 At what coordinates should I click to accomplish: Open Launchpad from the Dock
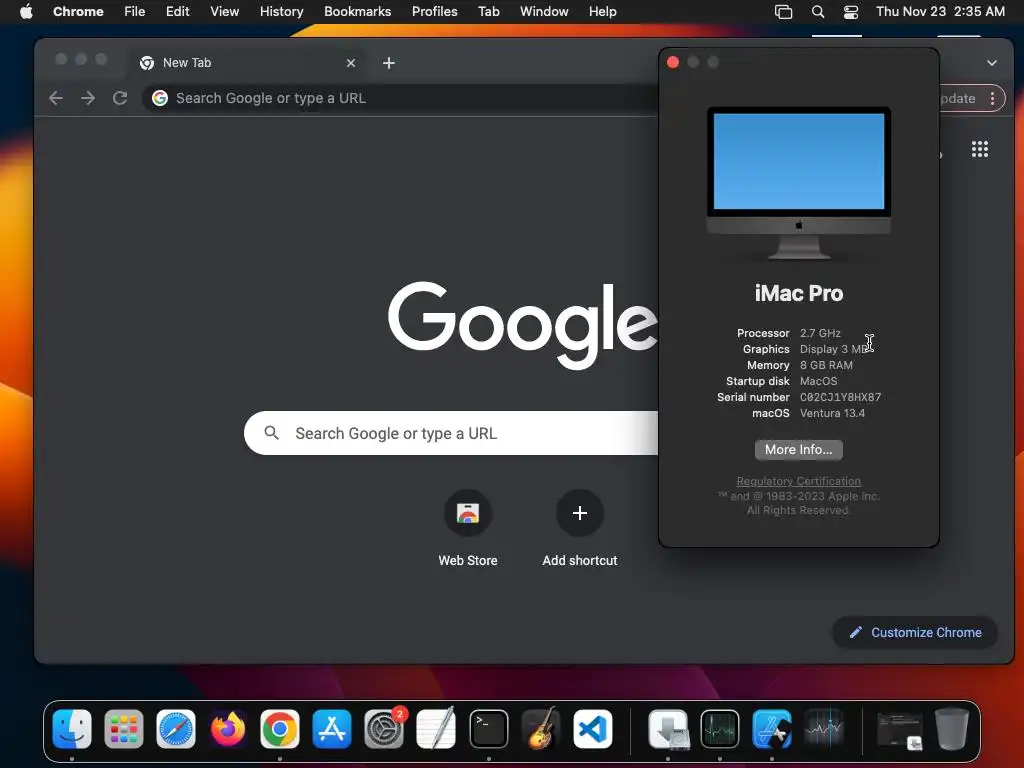coord(124,728)
